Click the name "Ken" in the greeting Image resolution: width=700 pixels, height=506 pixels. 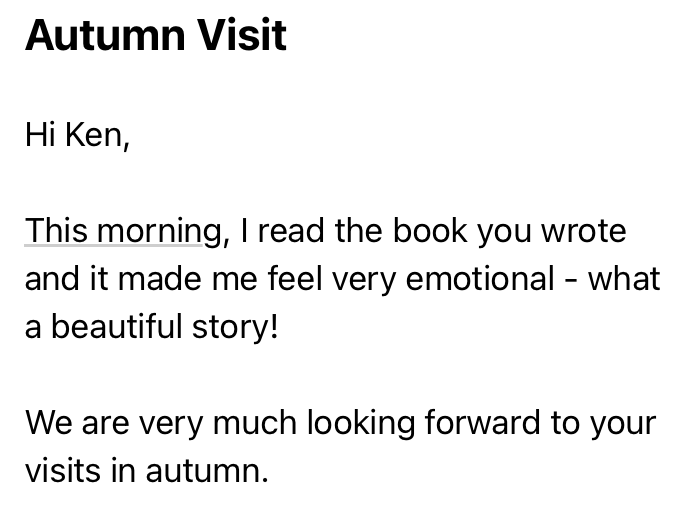(x=95, y=135)
